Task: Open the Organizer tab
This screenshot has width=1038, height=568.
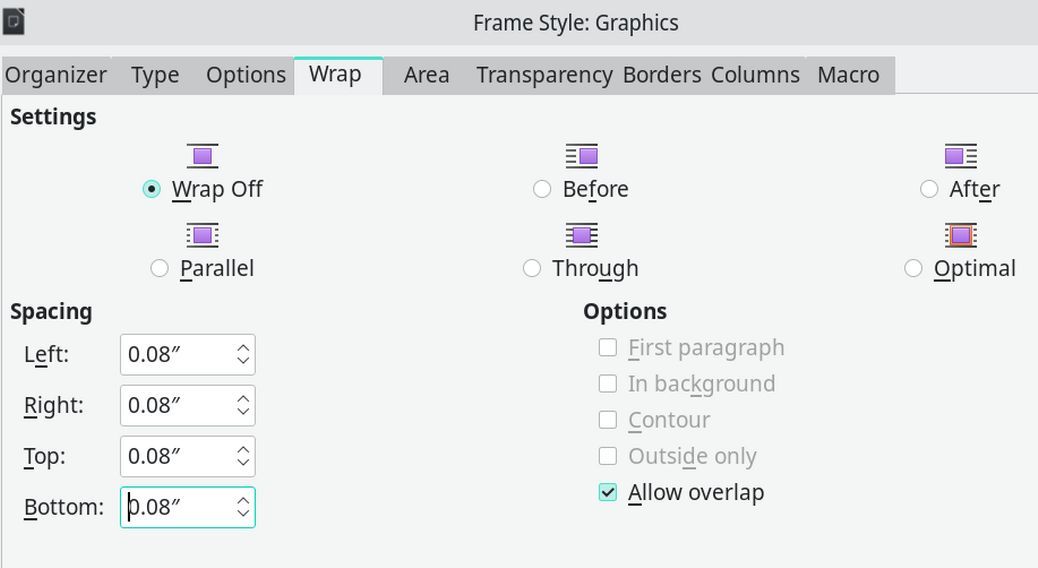Action: point(56,75)
